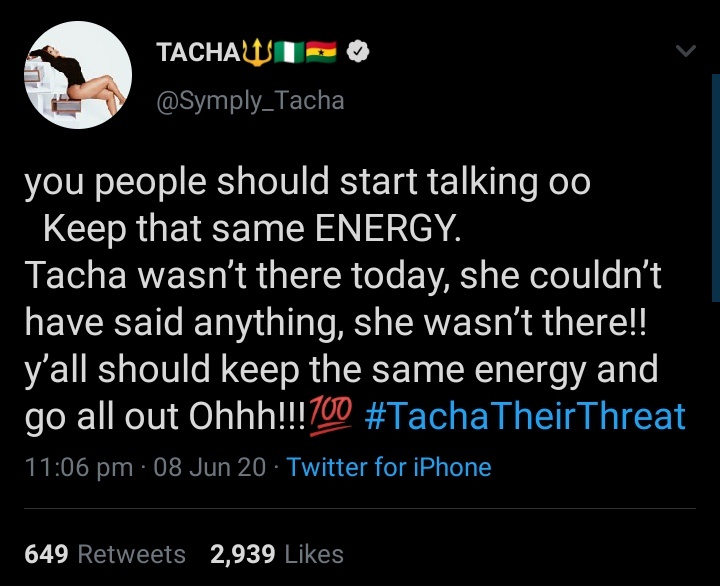This screenshot has width=720, height=586.
Task: Click the Ghana flag emoji
Action: point(322,53)
